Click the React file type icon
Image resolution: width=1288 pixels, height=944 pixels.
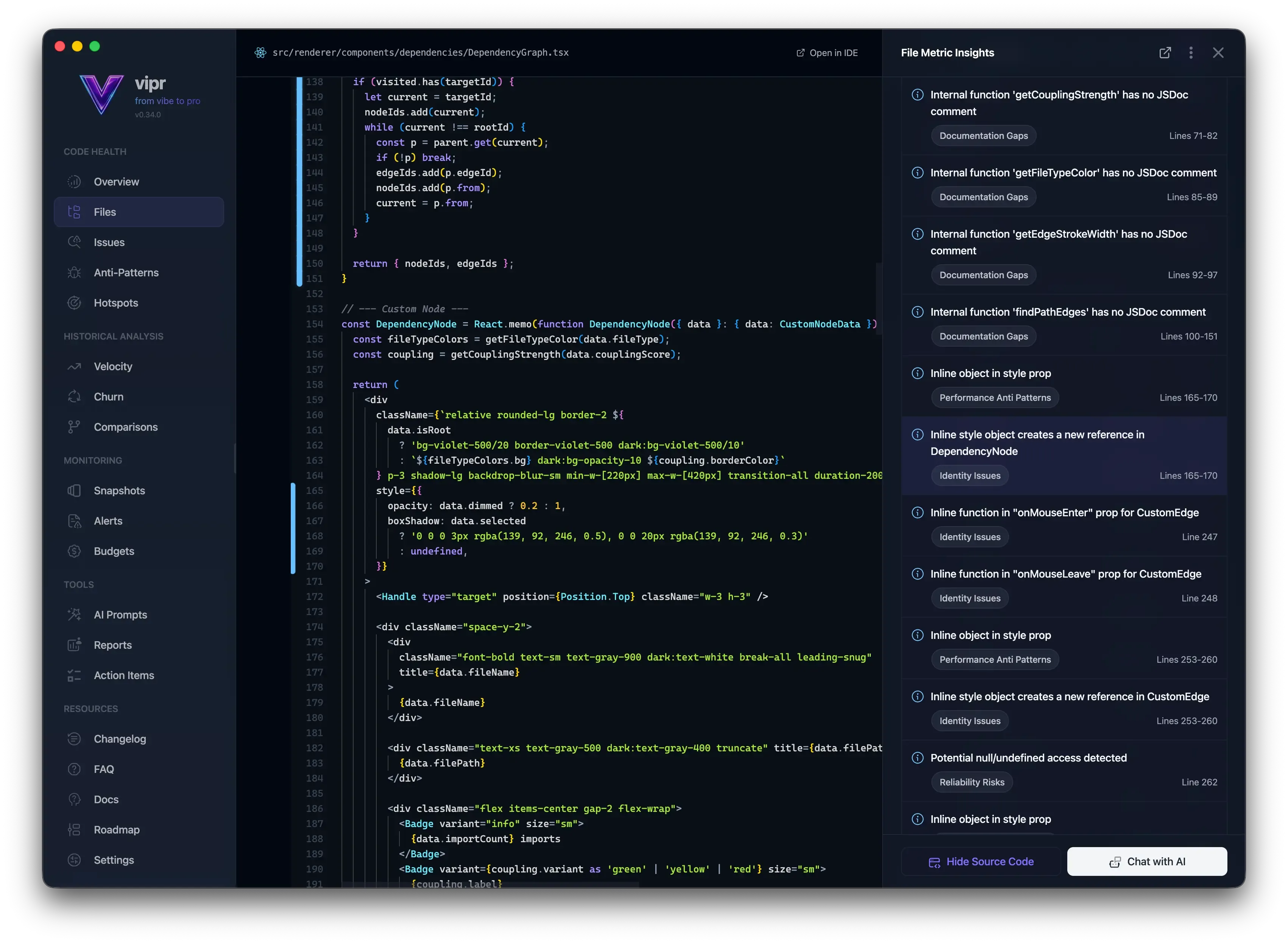click(x=260, y=53)
